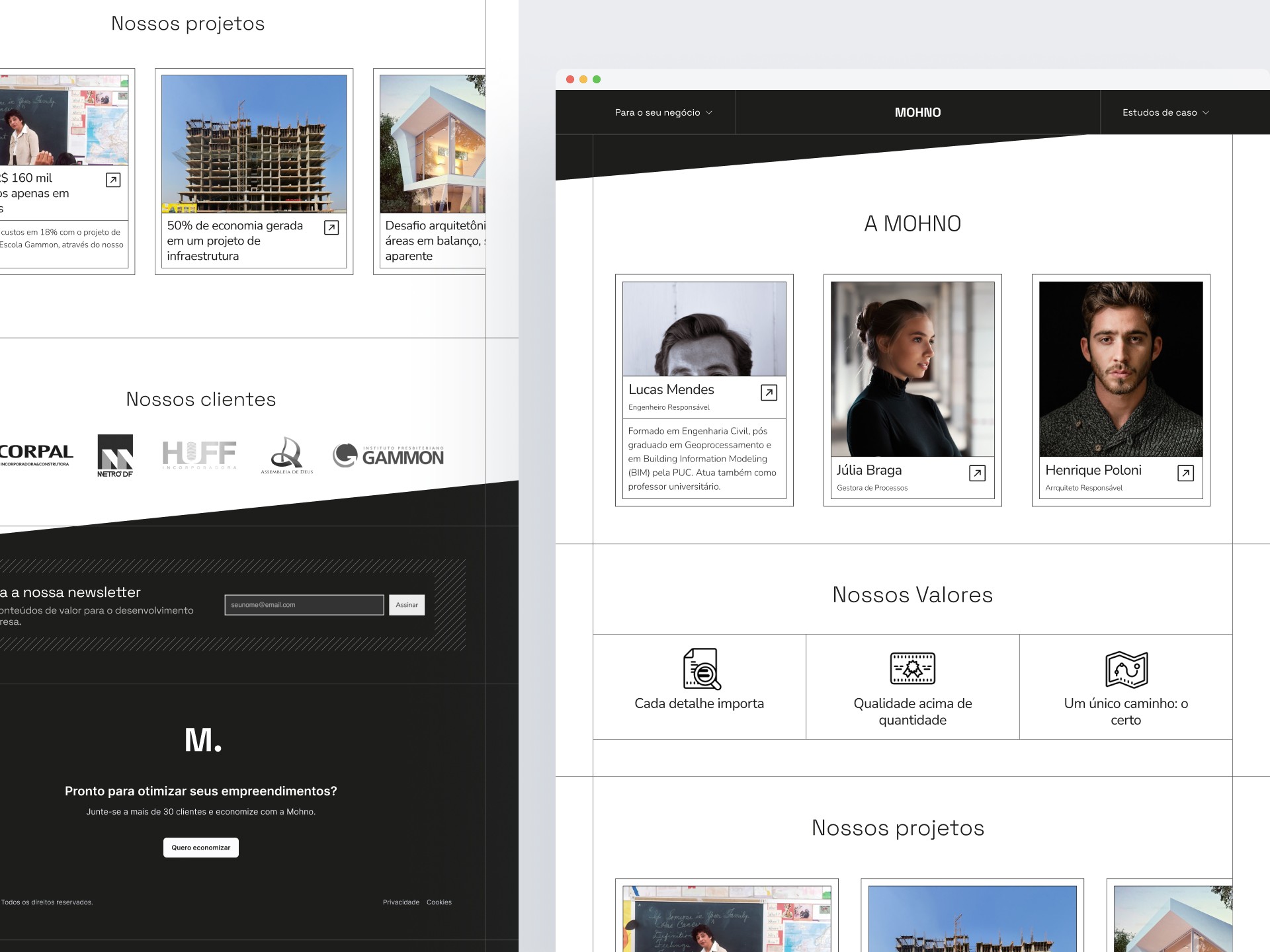Viewport: 1270px width, 952px height.
Task: Click the MOHNO brand title in navbar
Action: pos(917,112)
